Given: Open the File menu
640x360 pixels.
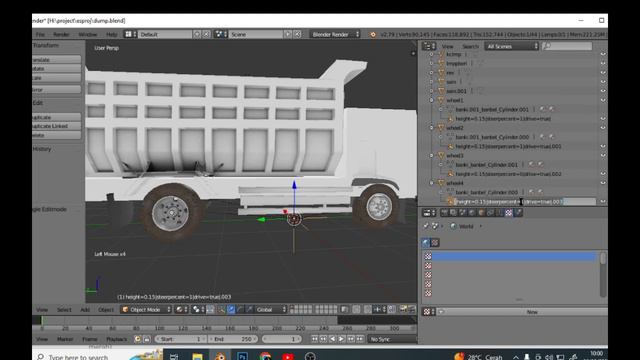Looking at the screenshot, I should pyautogui.click(x=40, y=34).
